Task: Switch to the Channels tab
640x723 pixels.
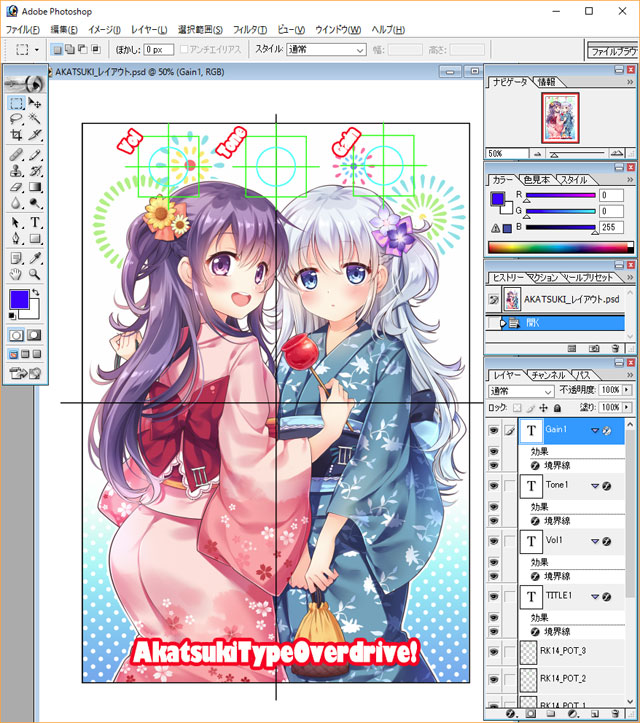Action: [x=548, y=375]
